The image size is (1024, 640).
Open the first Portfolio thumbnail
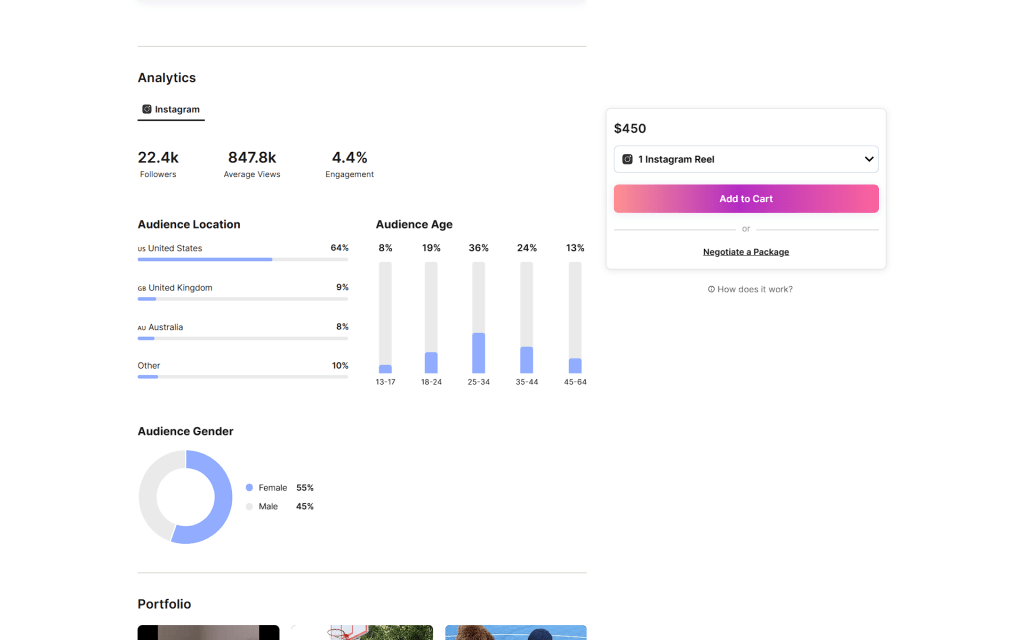(x=208, y=632)
